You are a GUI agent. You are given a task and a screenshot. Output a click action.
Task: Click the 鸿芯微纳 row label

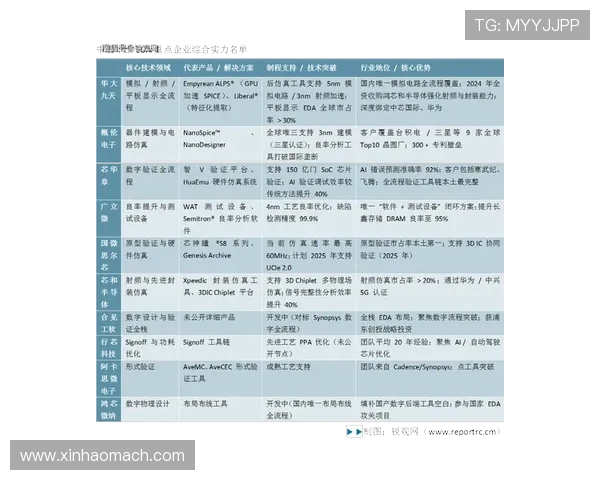click(x=109, y=409)
